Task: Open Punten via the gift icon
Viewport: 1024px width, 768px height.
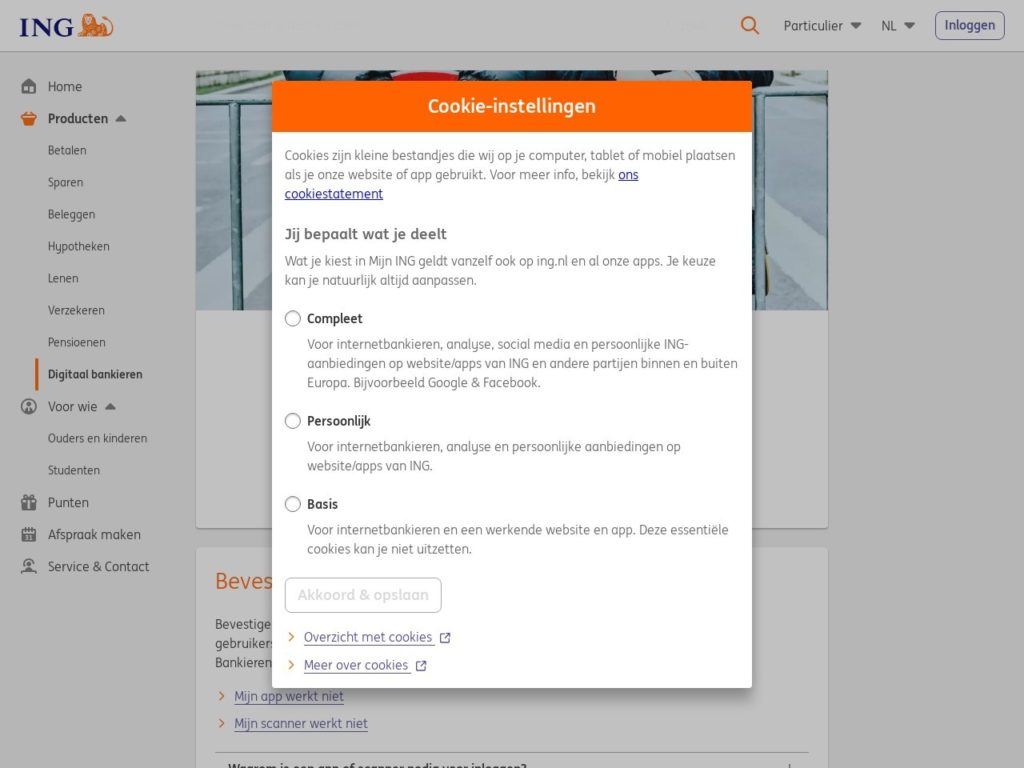Action: point(28,502)
